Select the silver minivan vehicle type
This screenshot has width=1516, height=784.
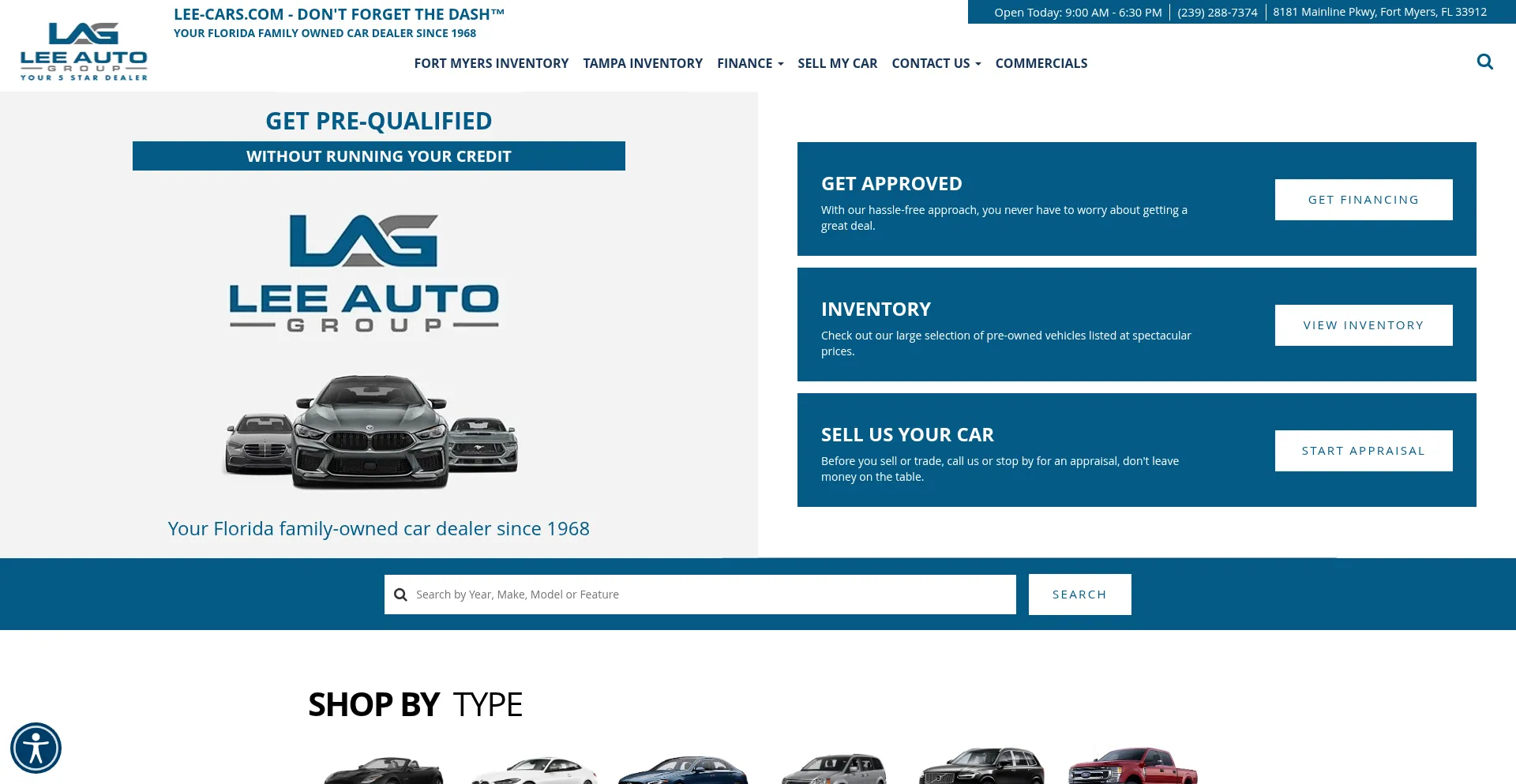(833, 767)
